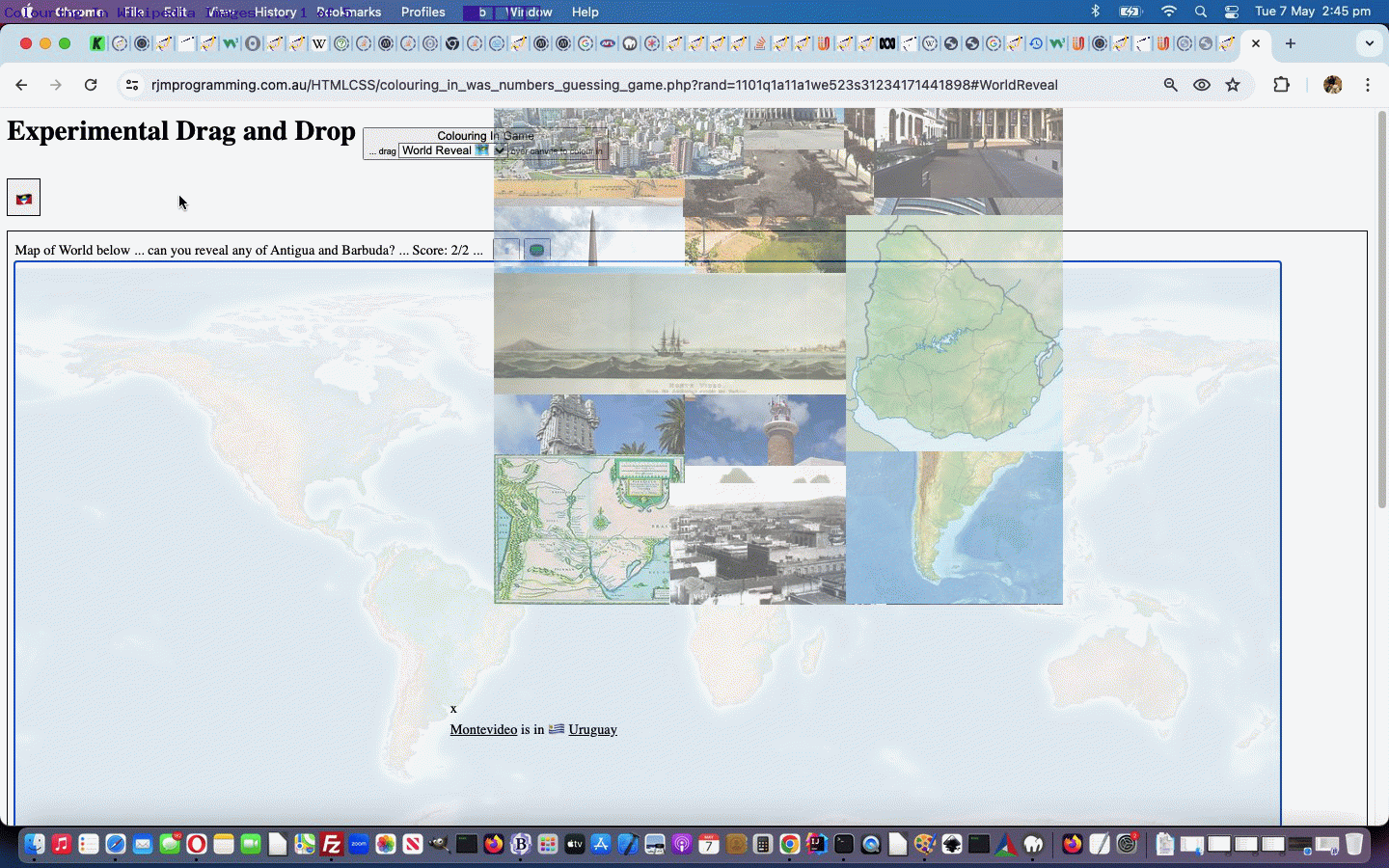Bookmark this page with the star icon
The width and height of the screenshot is (1389, 868).
[x=1233, y=85]
